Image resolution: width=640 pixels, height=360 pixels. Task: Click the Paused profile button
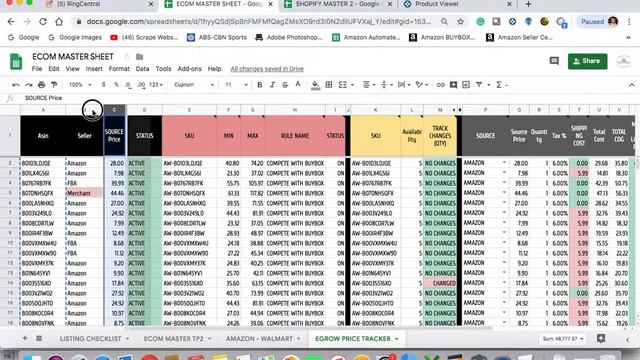599,22
